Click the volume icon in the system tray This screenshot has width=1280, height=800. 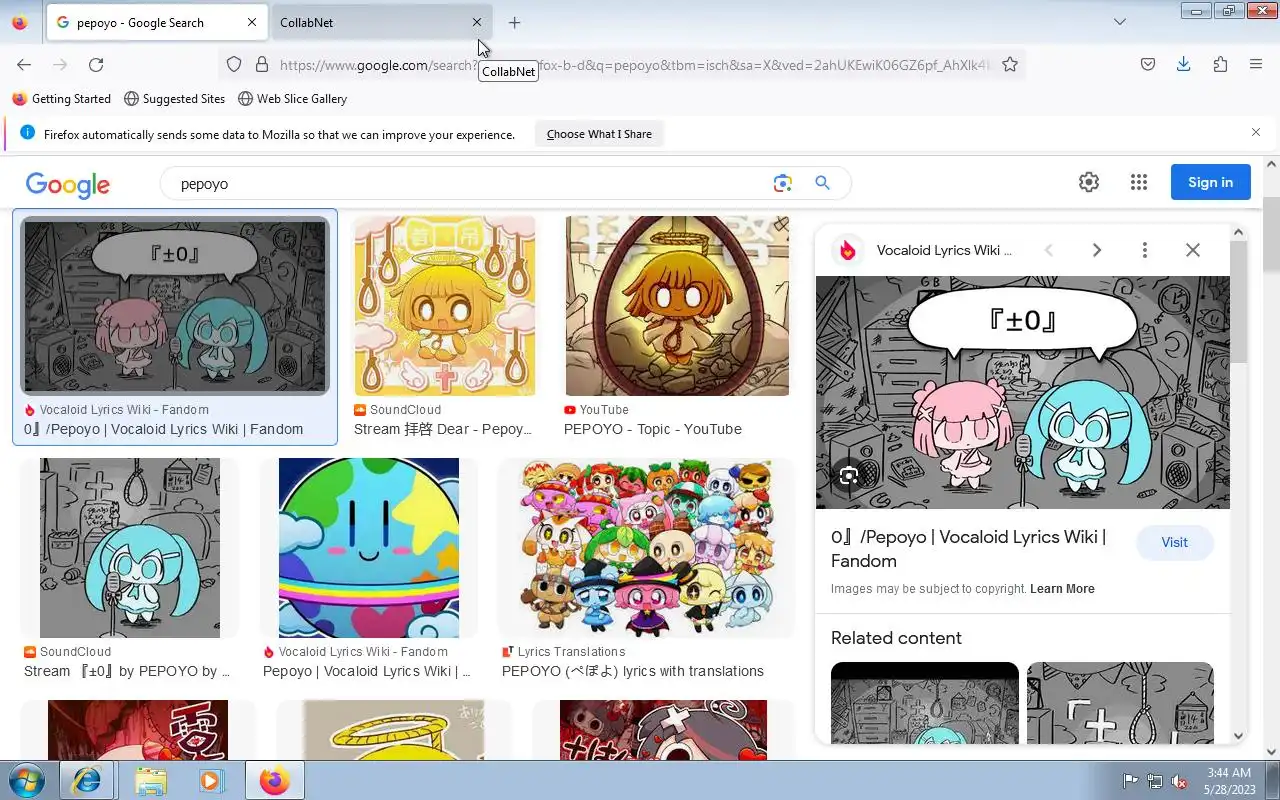click(x=1179, y=781)
